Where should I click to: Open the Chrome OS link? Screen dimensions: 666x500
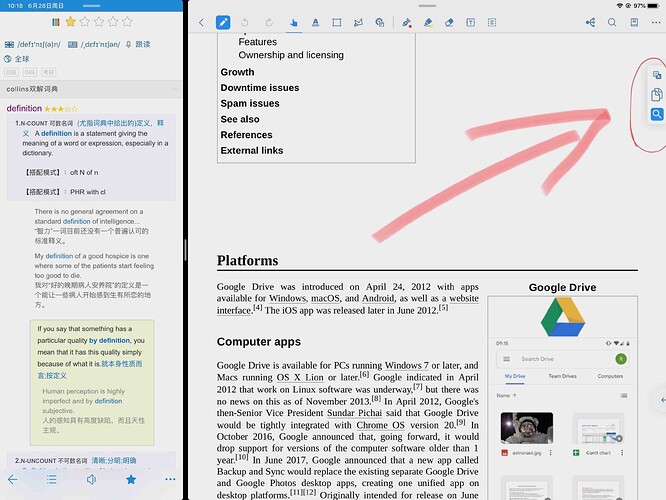381,425
